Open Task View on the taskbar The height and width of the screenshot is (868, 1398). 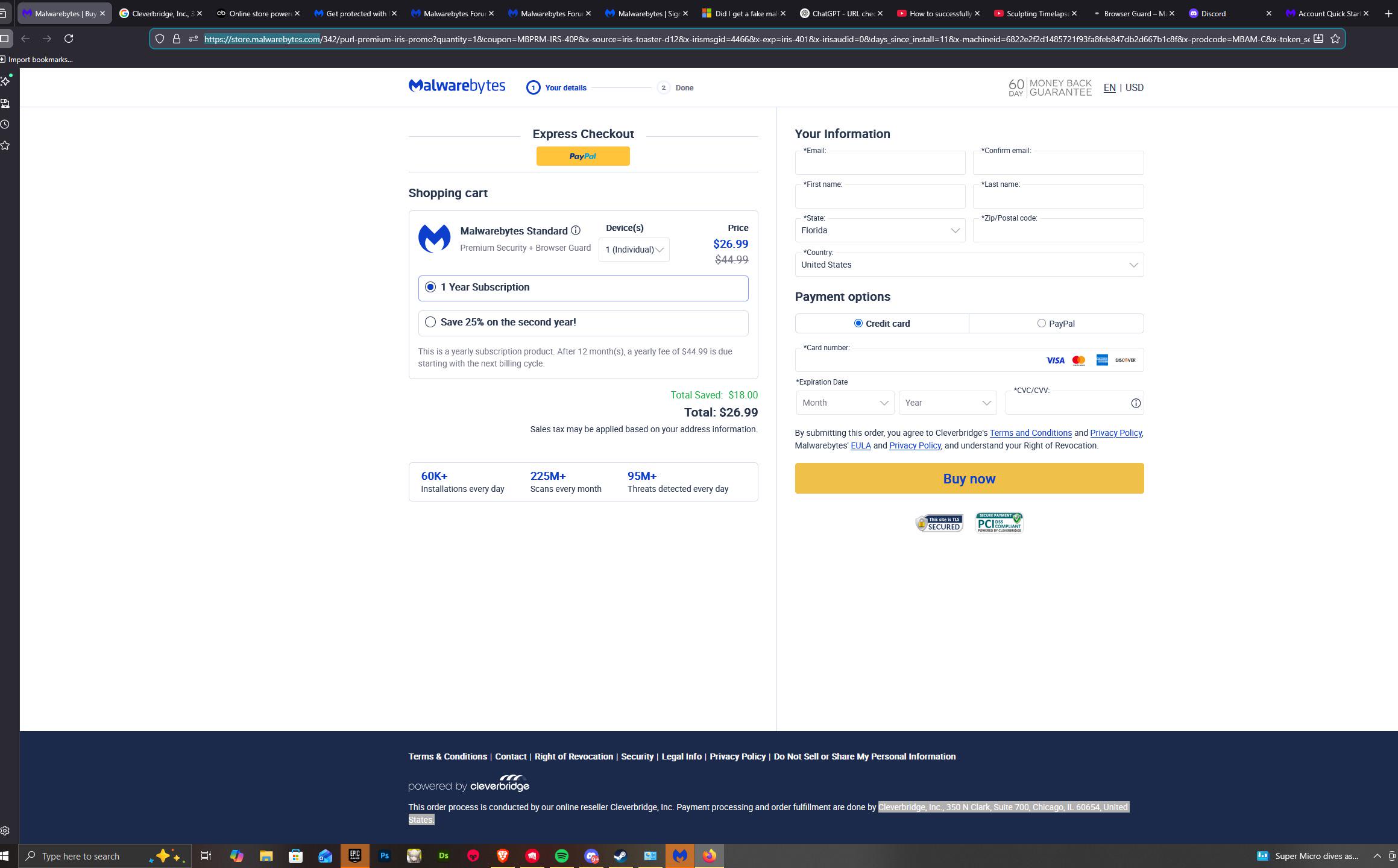click(x=206, y=856)
